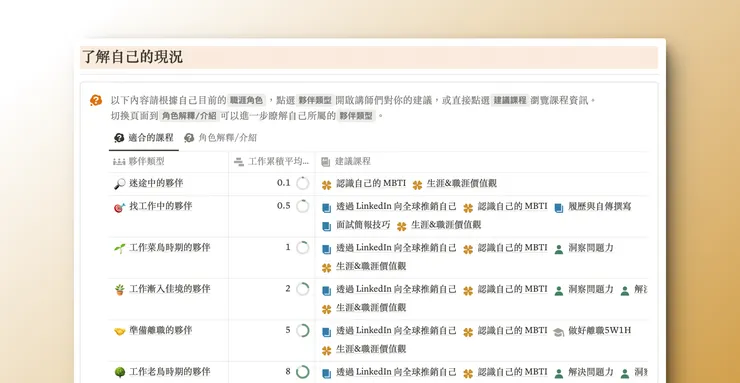Click the progress ring next to 0.5
This screenshot has width=740, height=383.
pyautogui.click(x=303, y=206)
